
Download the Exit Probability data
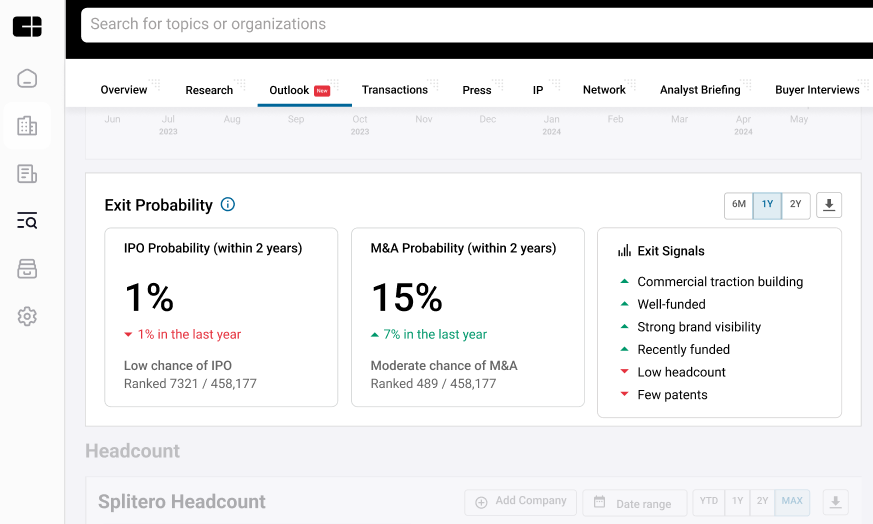[829, 205]
